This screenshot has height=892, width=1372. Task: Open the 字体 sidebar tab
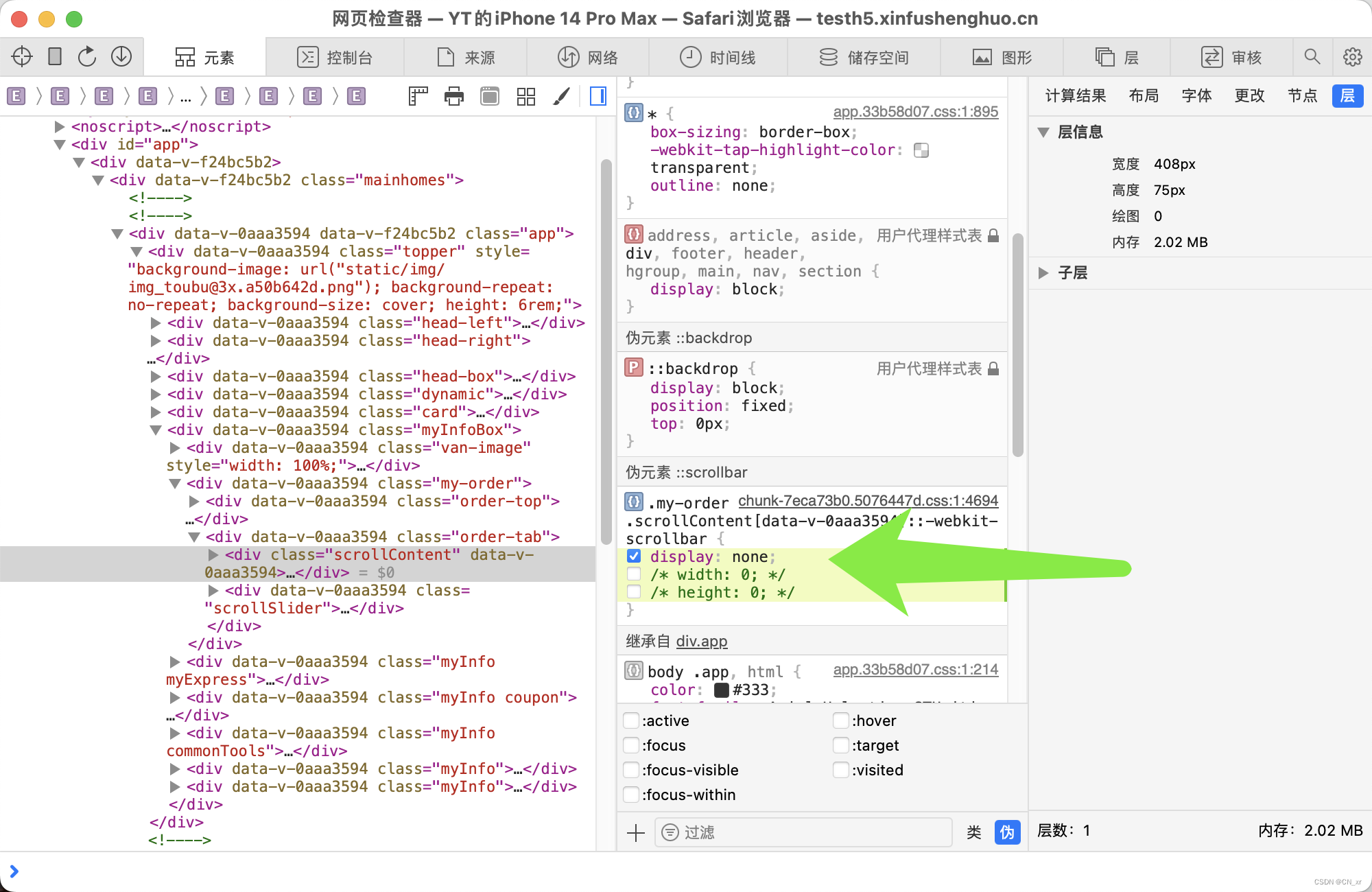pos(1197,96)
